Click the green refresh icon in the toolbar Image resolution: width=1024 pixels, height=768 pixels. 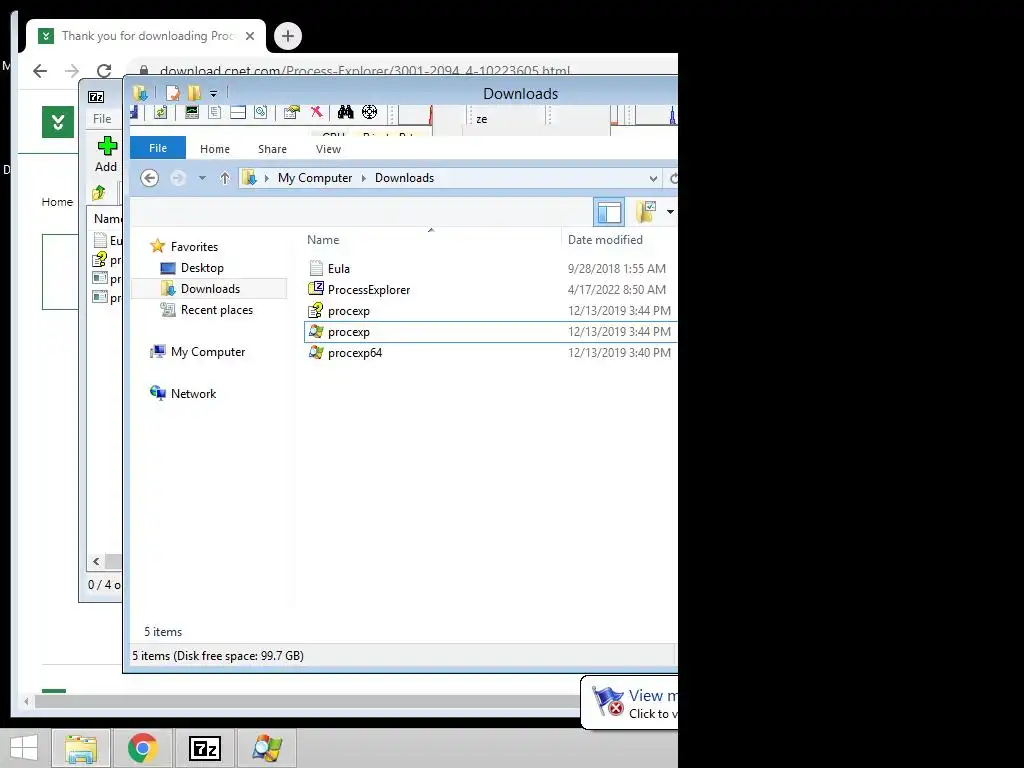point(160,112)
